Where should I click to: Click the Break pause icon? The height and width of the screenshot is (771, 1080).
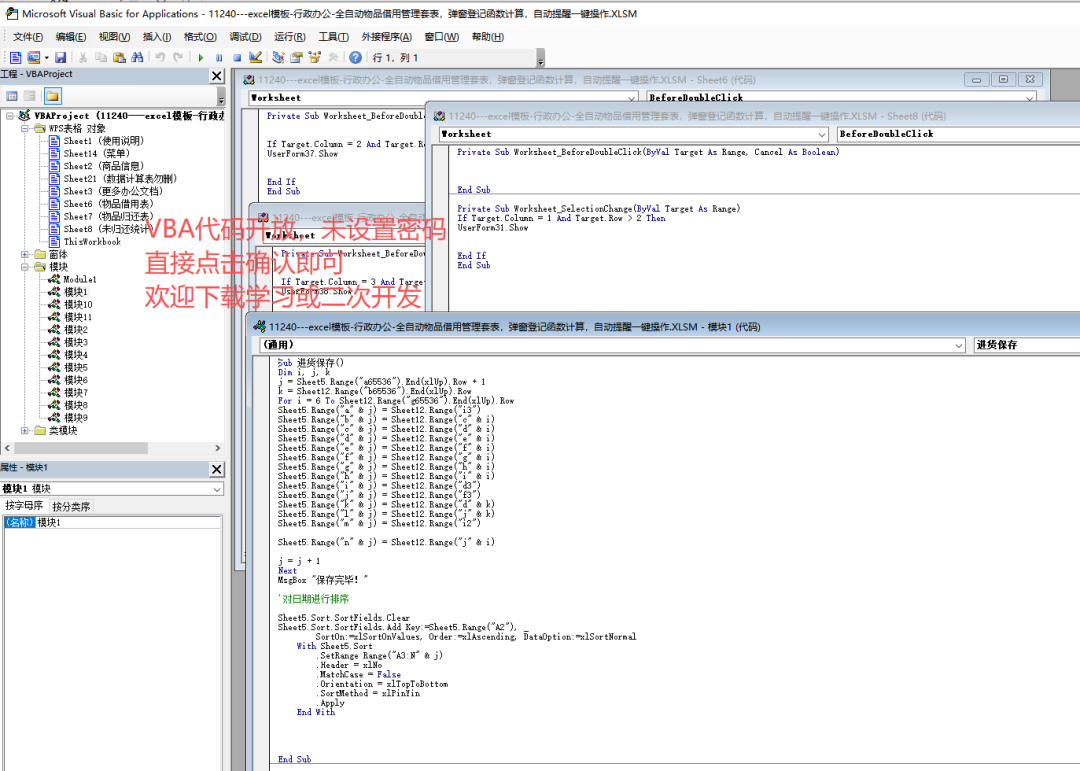[219, 58]
